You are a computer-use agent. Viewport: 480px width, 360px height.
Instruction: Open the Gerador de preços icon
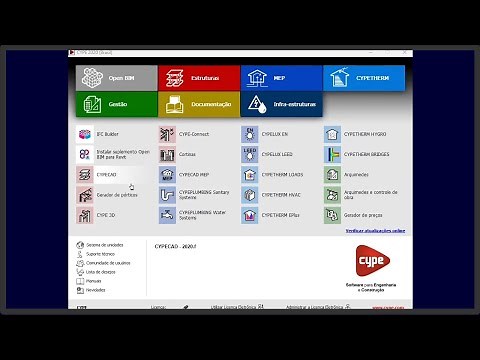[x=332, y=215]
